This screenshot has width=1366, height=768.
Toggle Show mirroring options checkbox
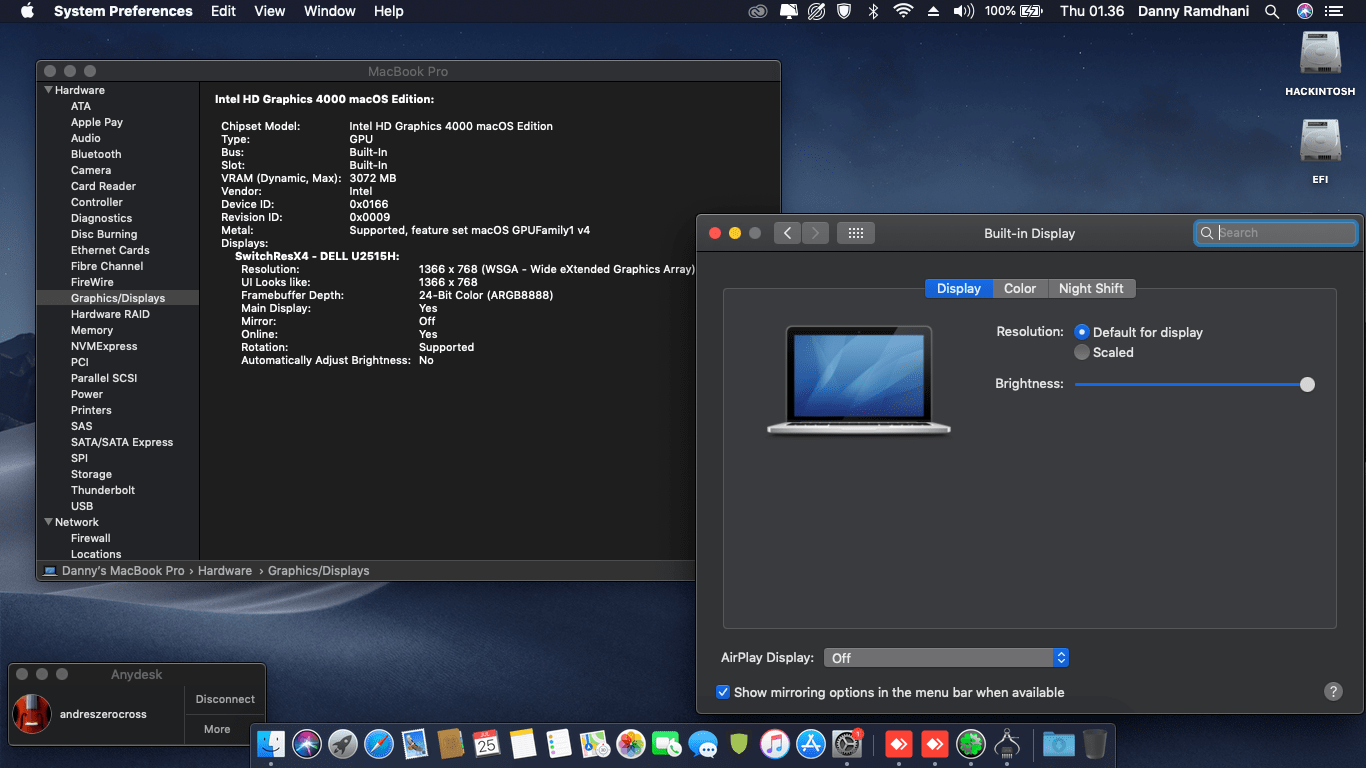[723, 692]
